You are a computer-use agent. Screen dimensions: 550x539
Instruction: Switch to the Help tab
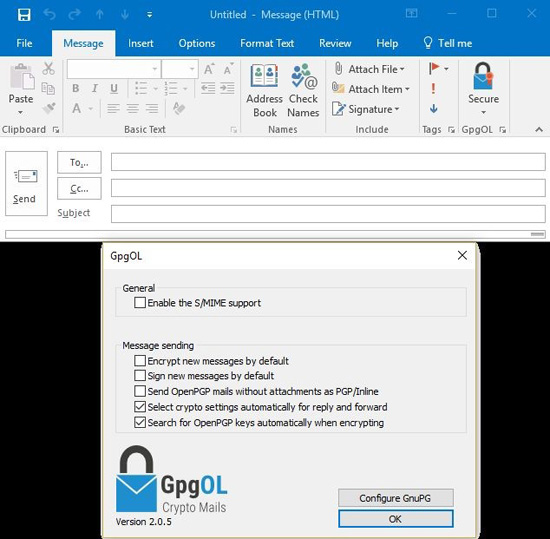[x=387, y=43]
